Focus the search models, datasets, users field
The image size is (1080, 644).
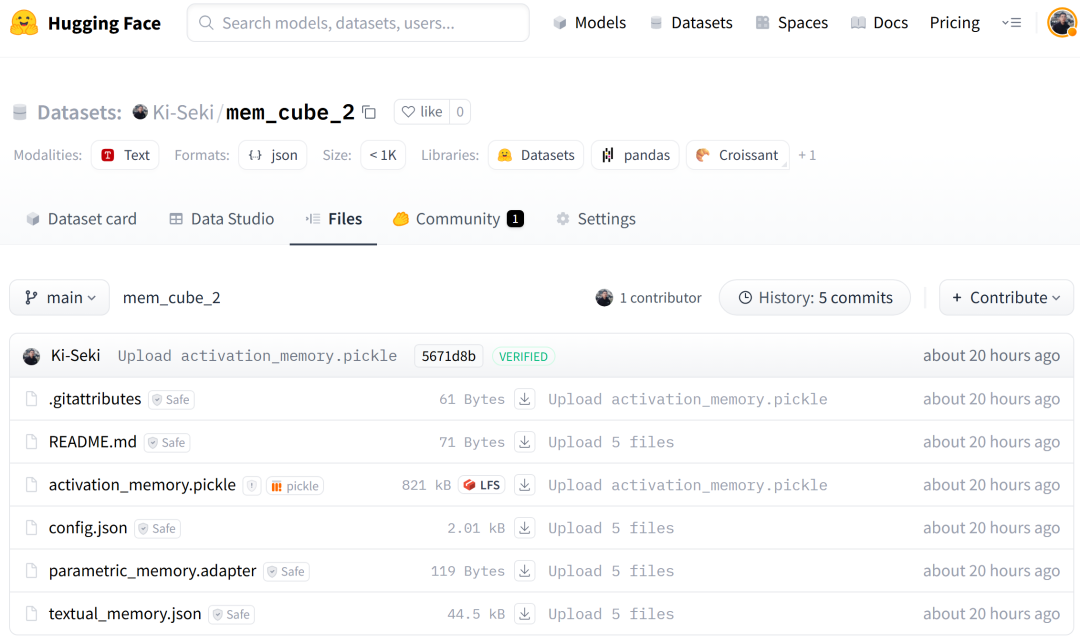click(358, 23)
